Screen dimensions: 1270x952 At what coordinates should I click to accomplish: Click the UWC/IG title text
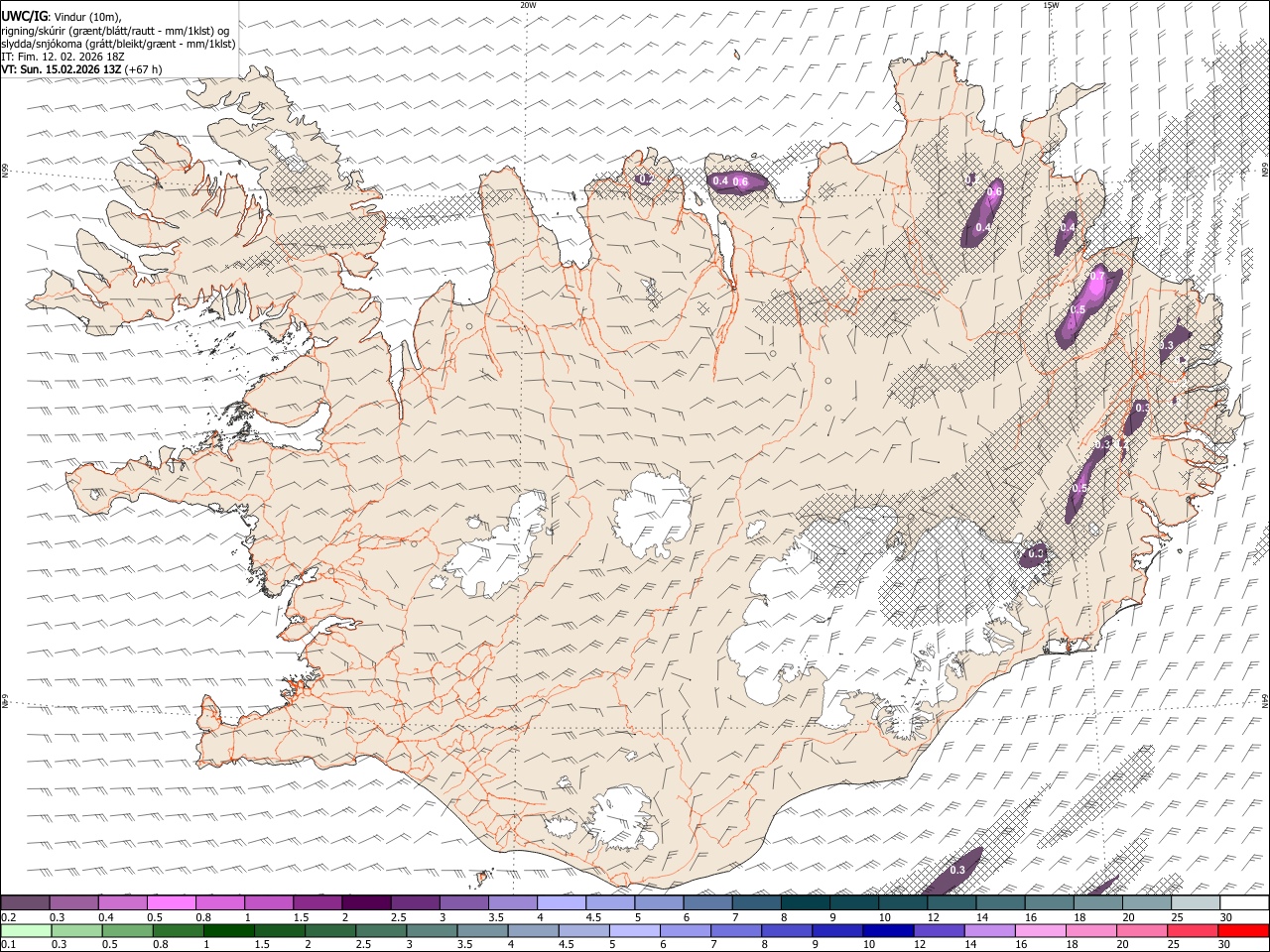24,15
